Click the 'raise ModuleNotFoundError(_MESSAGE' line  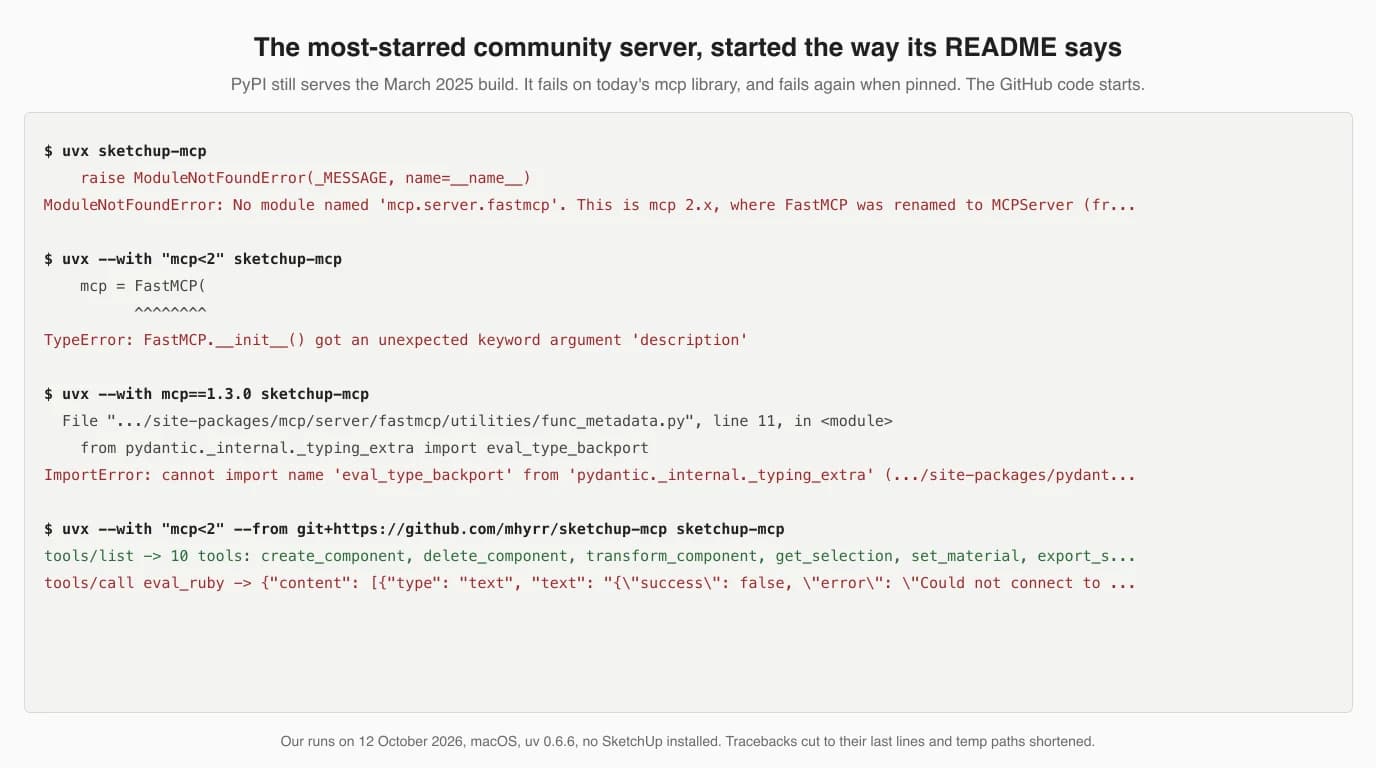point(305,178)
